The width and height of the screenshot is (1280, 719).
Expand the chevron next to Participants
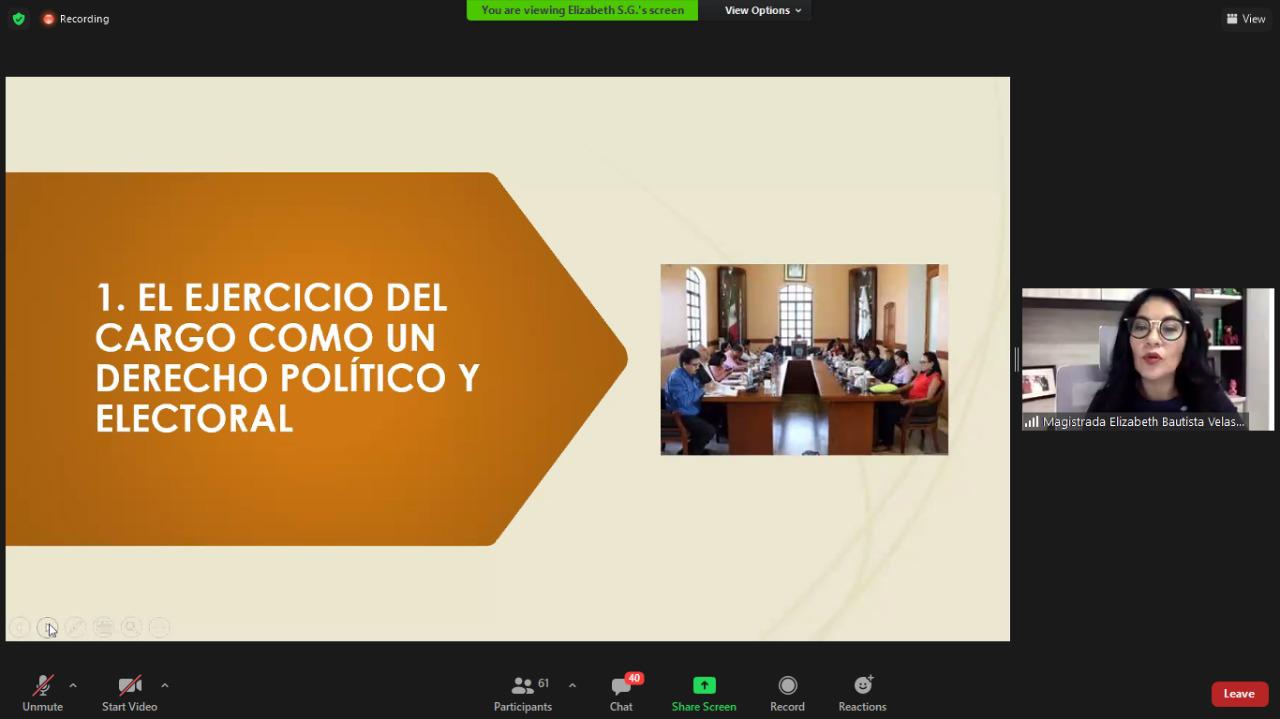[572, 685]
